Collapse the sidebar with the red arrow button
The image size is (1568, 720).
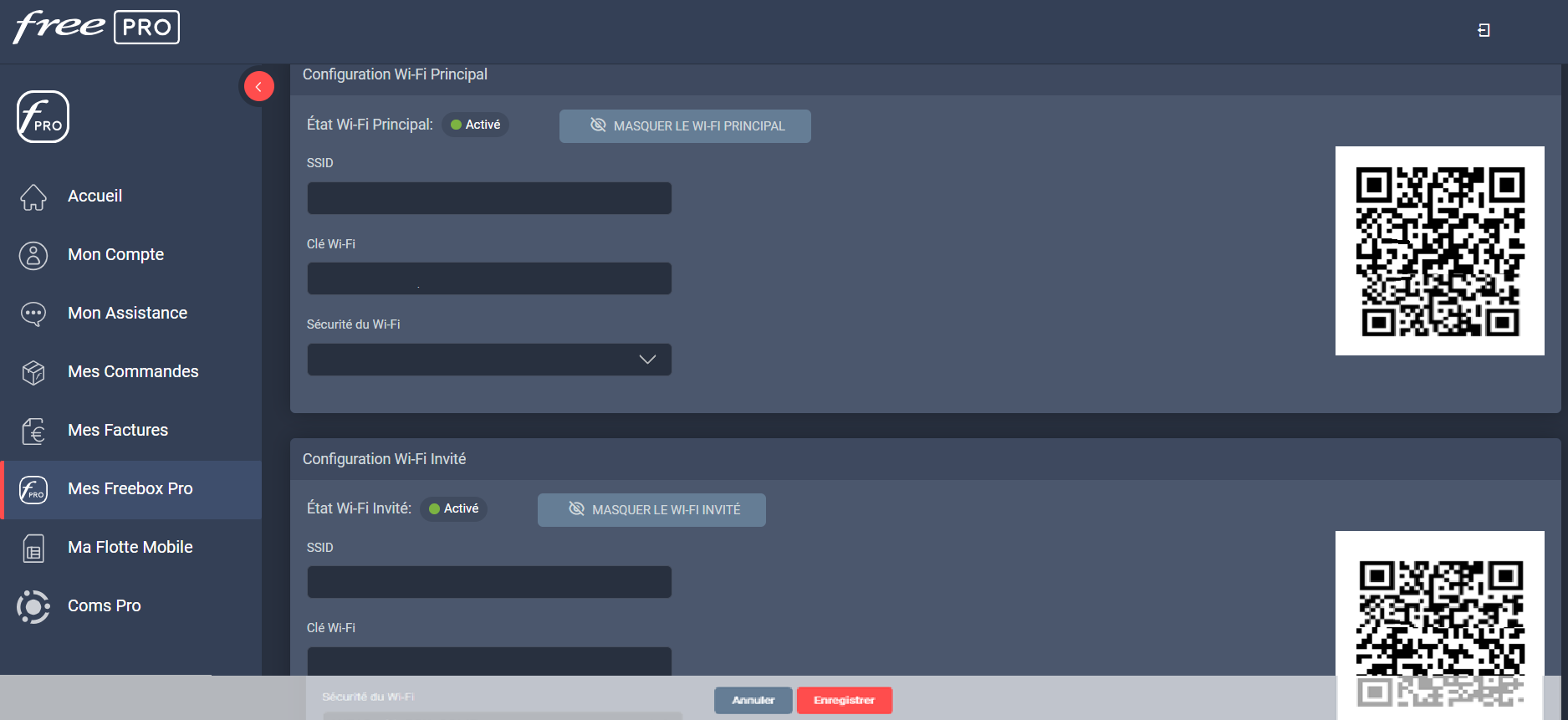pyautogui.click(x=258, y=86)
